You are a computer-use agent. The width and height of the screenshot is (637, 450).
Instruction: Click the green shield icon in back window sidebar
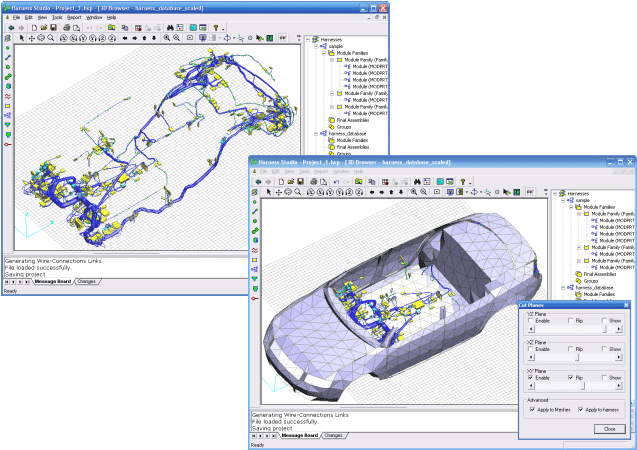(x=8, y=134)
